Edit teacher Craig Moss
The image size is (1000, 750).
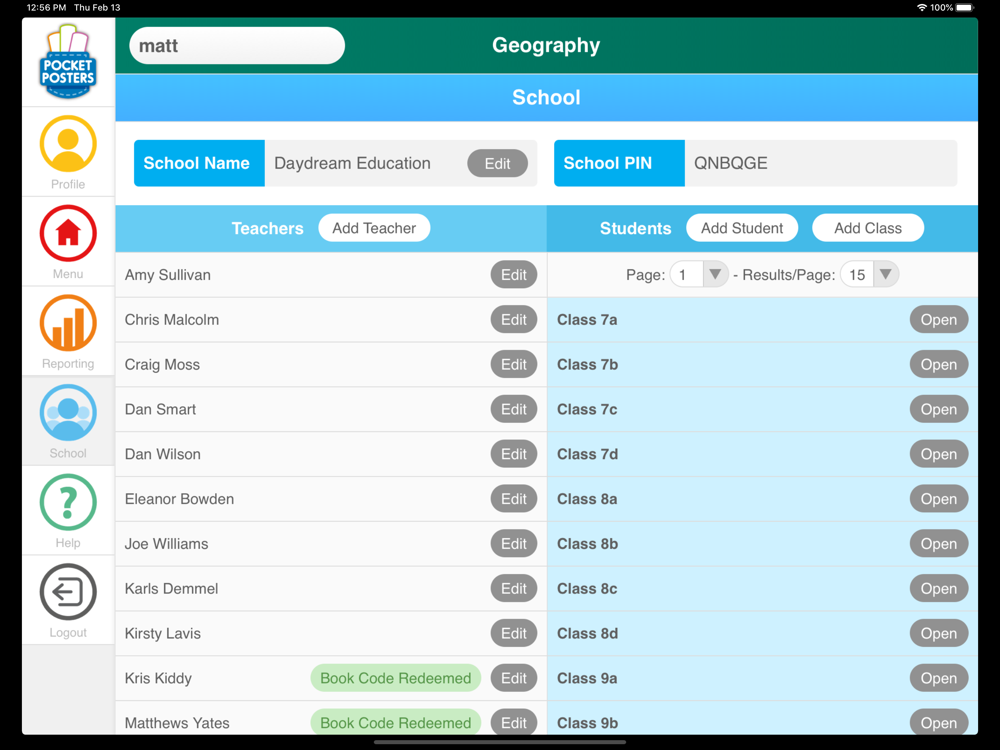coord(513,364)
